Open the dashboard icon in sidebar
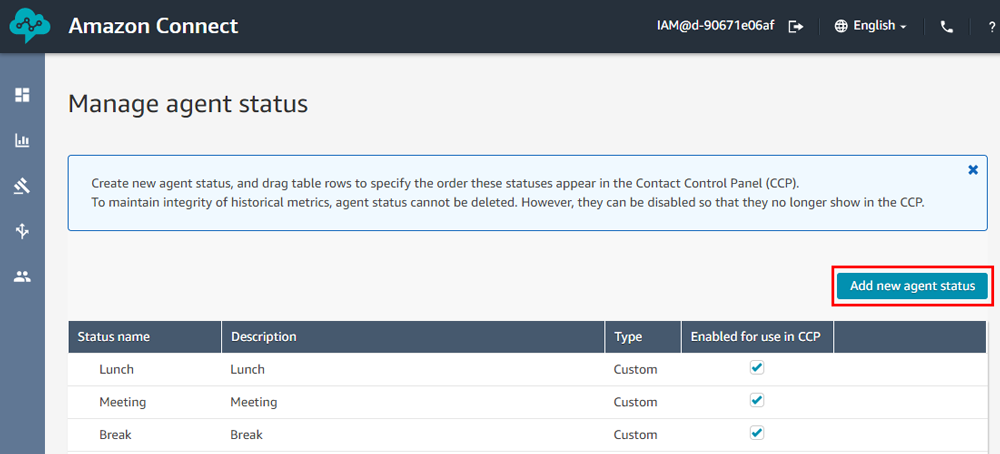The width and height of the screenshot is (1000, 454). [22, 95]
